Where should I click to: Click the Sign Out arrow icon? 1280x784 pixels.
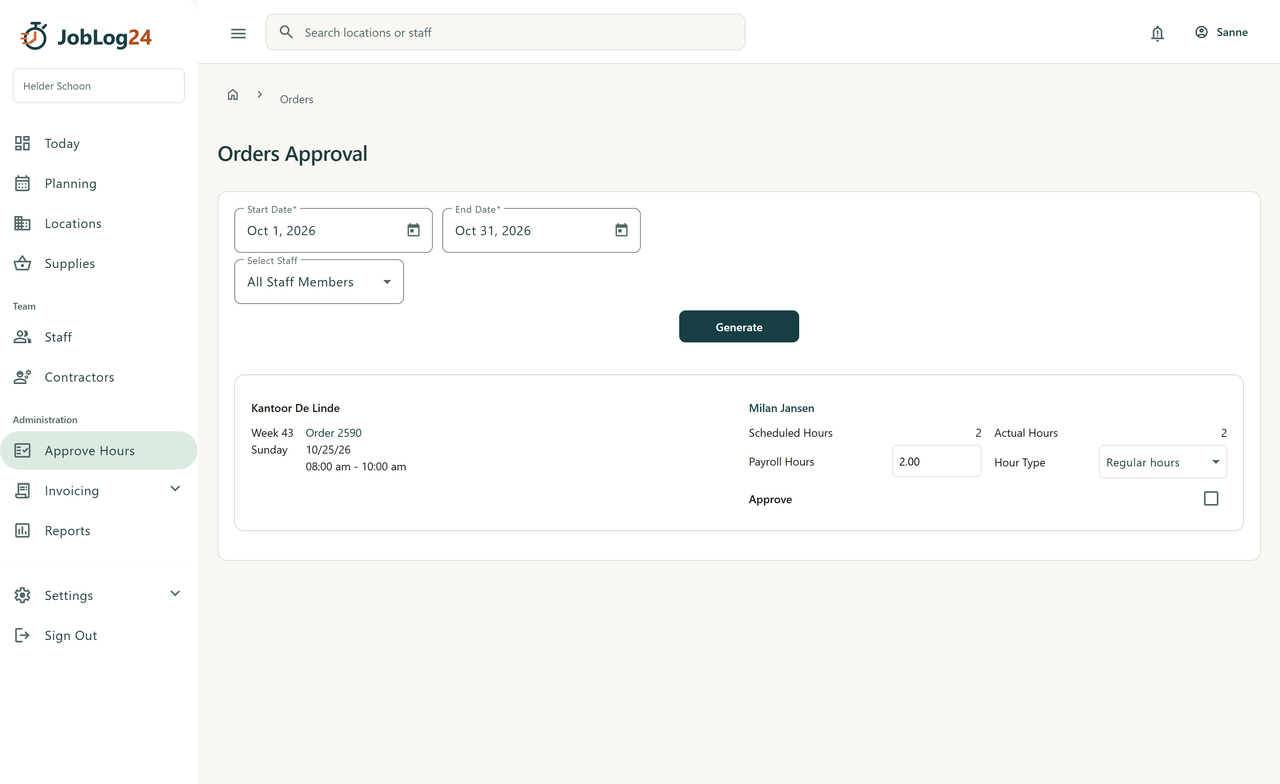(22, 635)
